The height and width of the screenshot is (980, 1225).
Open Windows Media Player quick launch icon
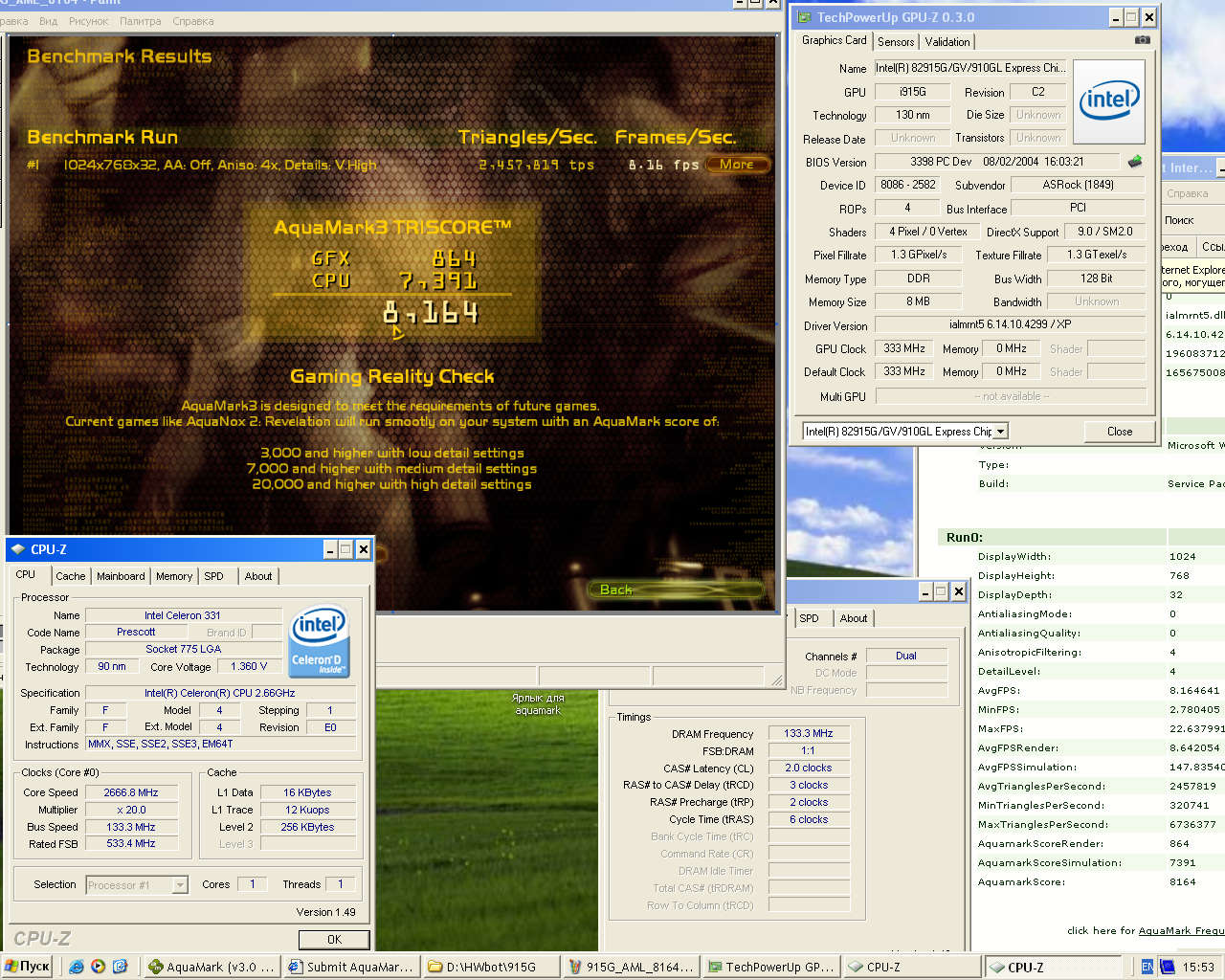click(98, 967)
